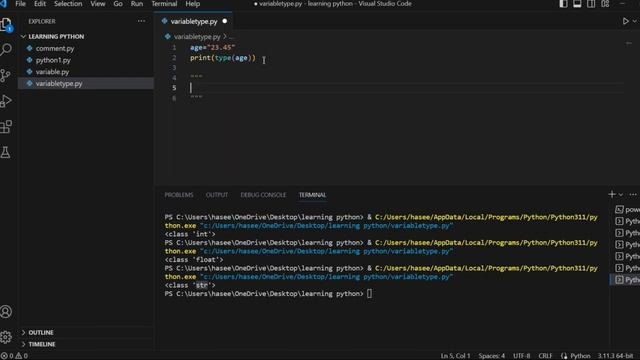Click Ln 5, Col 1 status item
The image size is (640, 360).
(455, 356)
